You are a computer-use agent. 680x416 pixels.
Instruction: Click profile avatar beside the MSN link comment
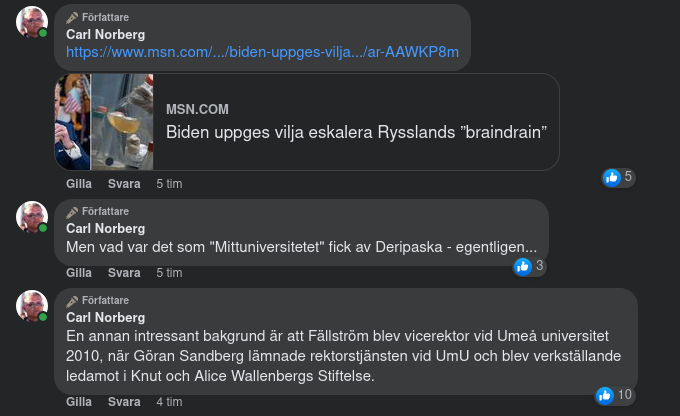click(31, 21)
